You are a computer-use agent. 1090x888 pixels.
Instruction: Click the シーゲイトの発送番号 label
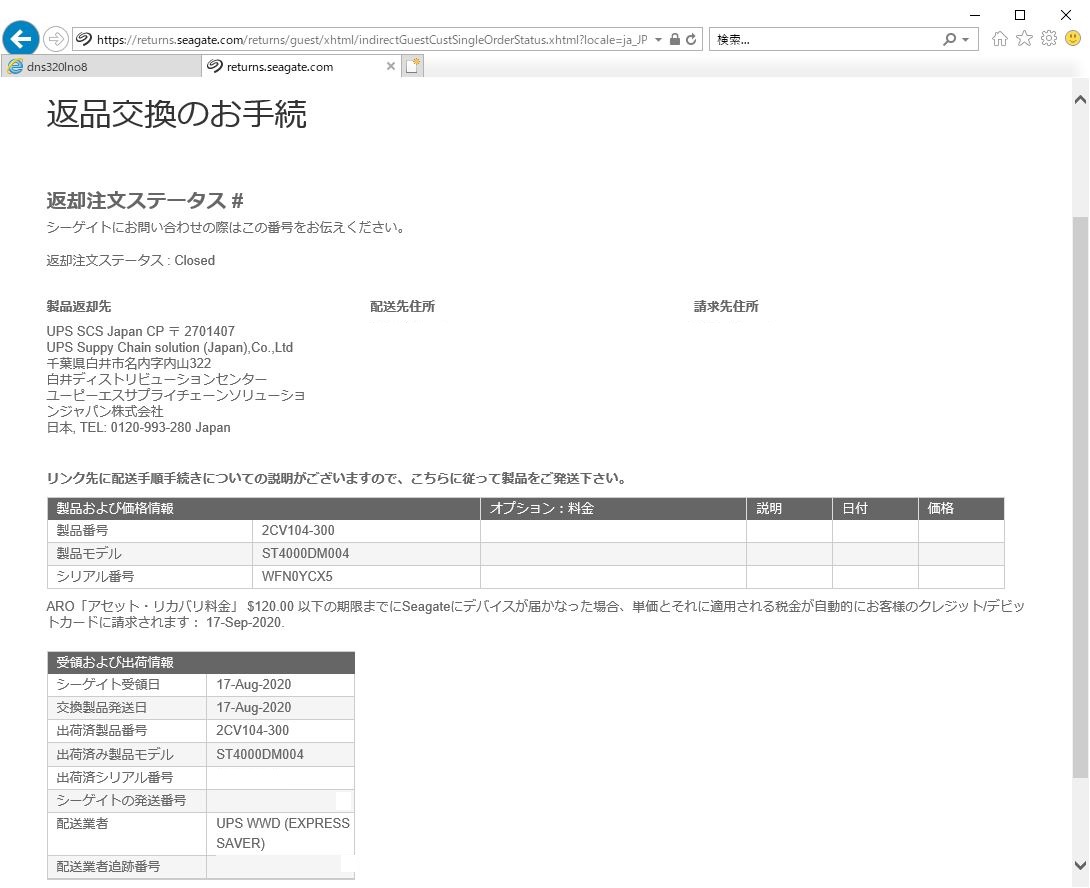(121, 800)
